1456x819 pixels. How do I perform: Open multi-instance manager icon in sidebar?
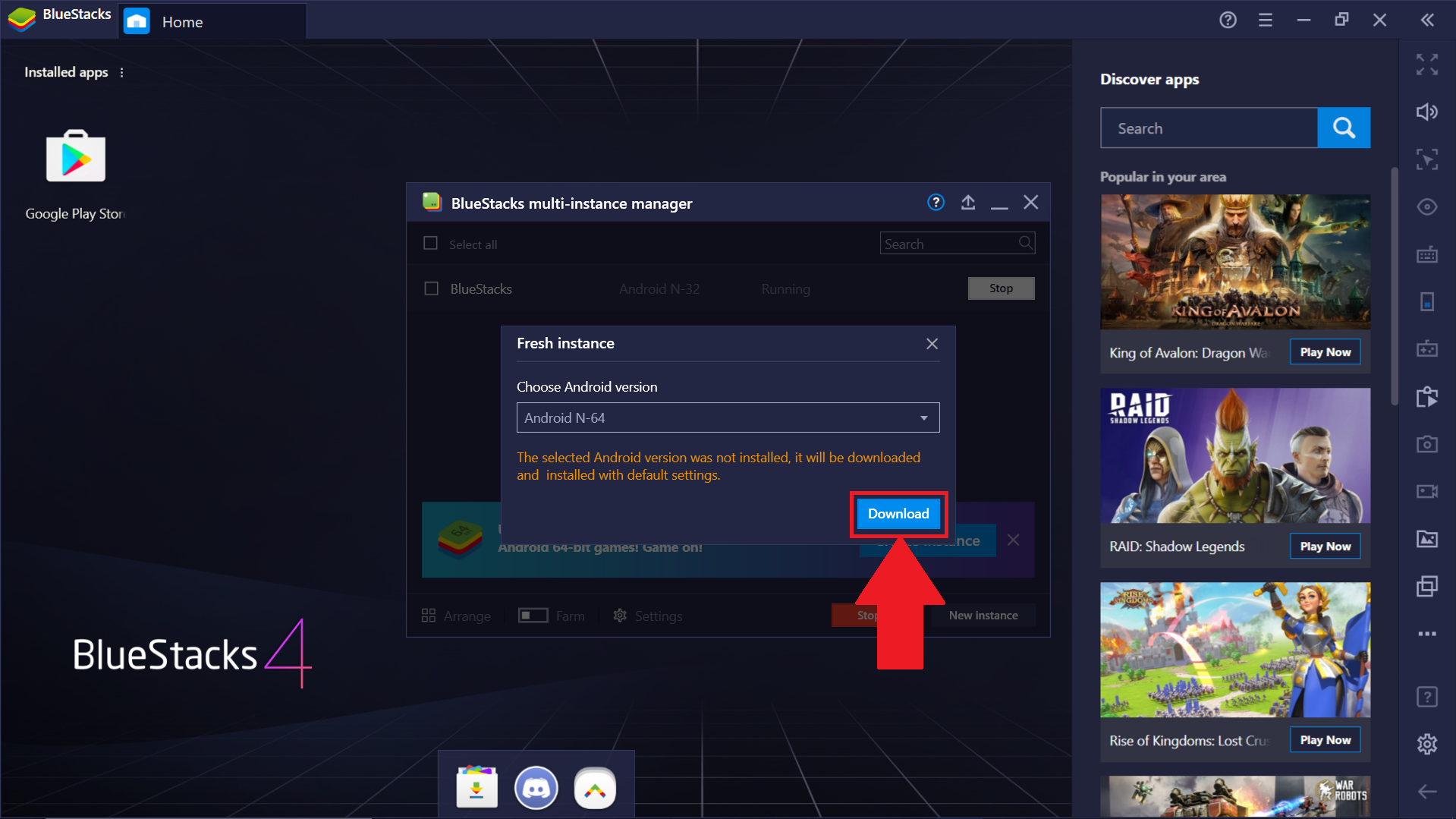point(1427,586)
